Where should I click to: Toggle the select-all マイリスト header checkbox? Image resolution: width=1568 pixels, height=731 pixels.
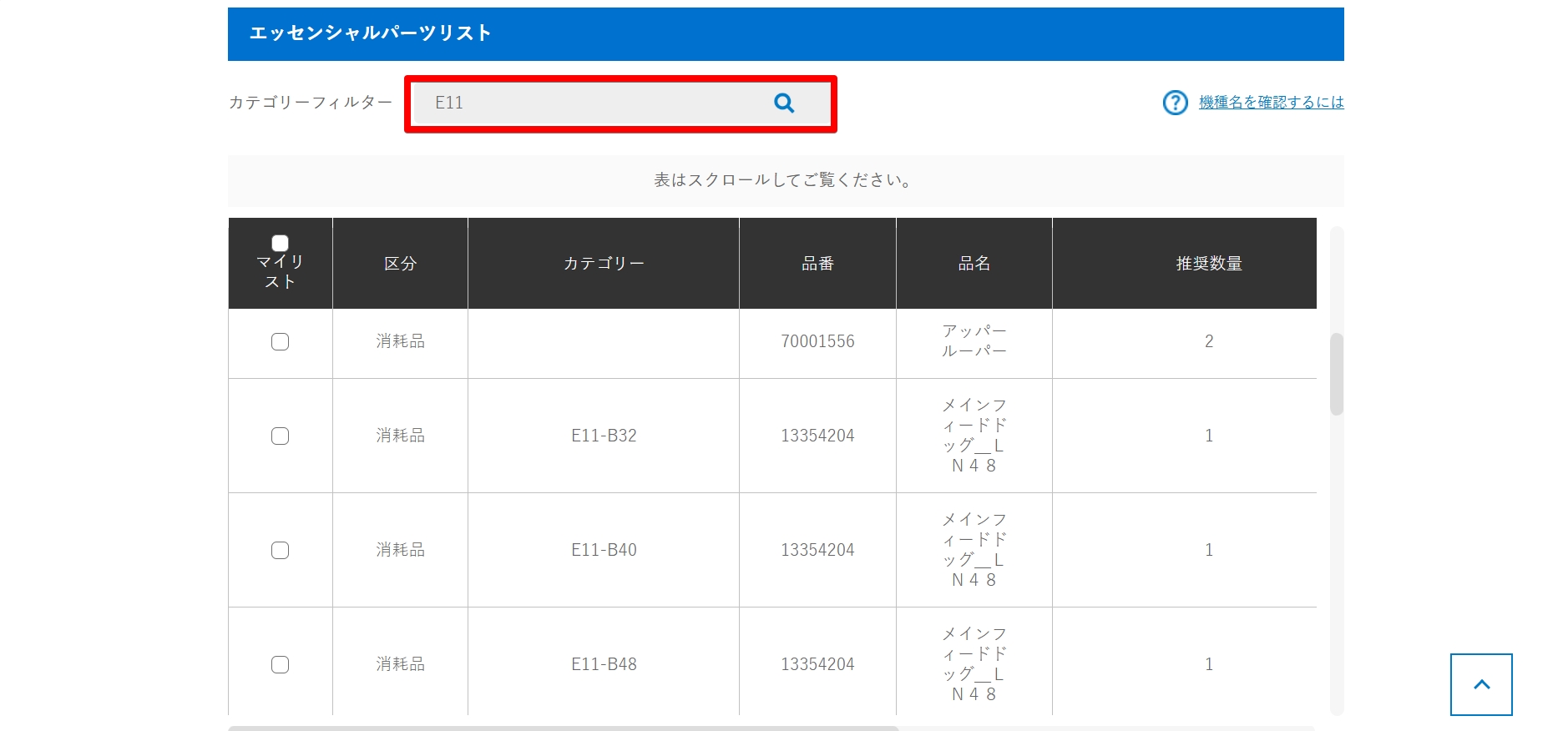click(281, 243)
